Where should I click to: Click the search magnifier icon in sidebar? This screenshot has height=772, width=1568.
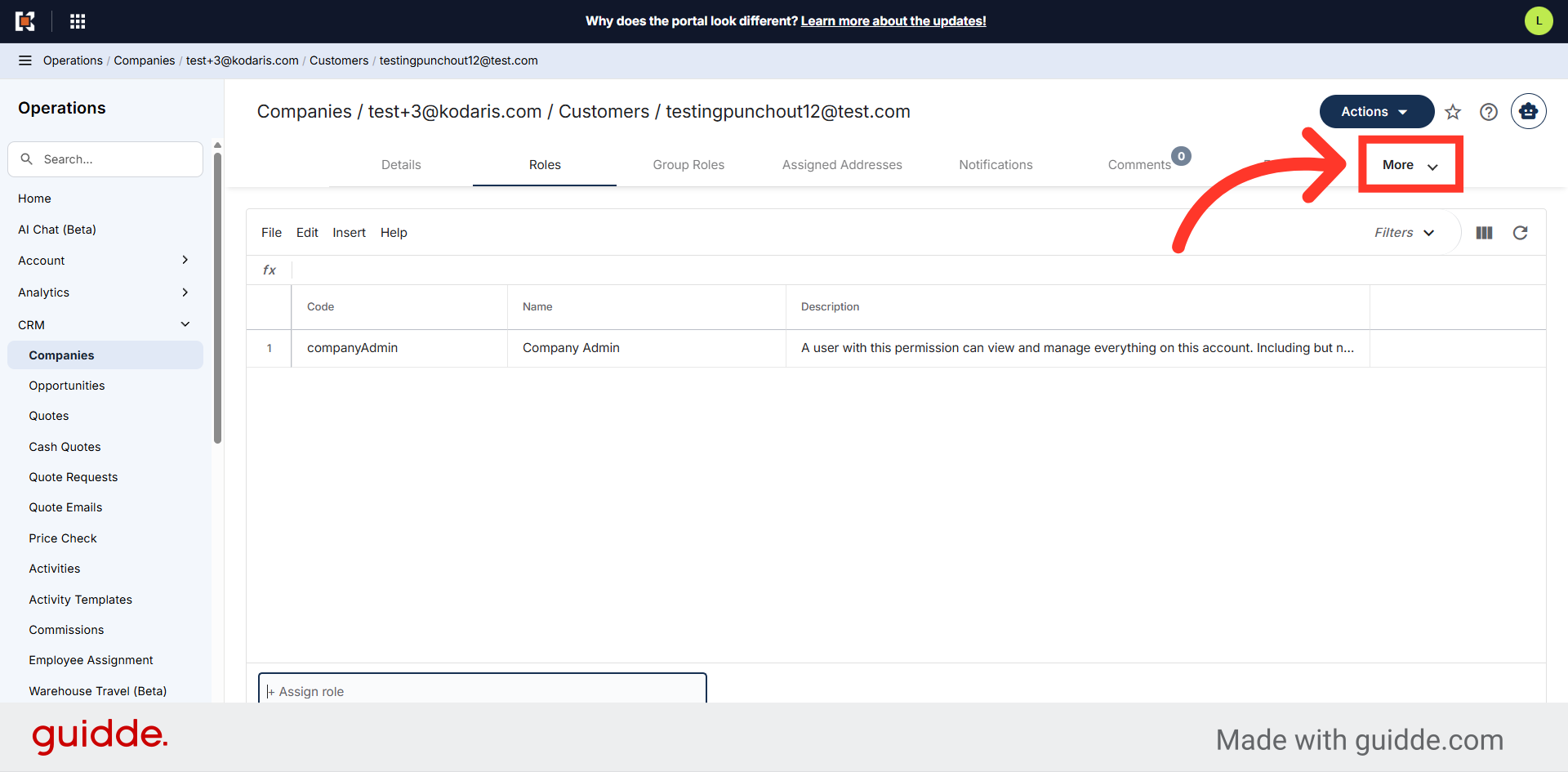(27, 159)
